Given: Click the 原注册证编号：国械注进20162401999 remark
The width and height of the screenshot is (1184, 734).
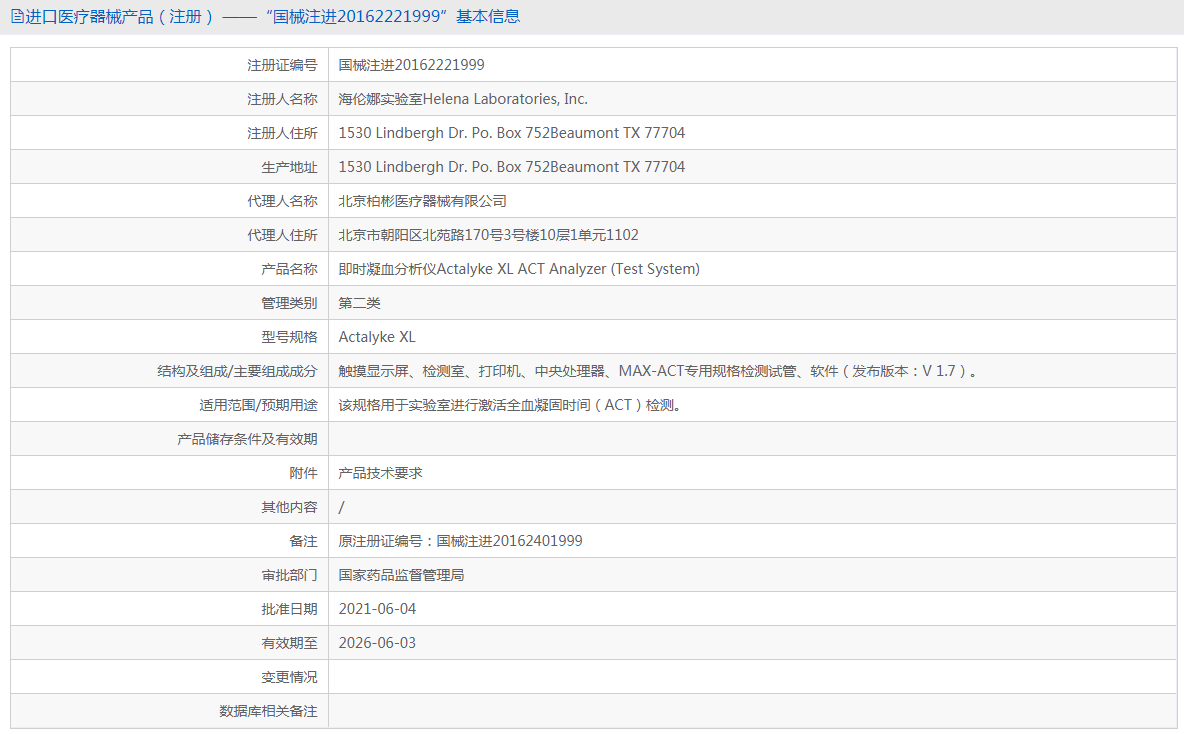Looking at the screenshot, I should 461,541.
